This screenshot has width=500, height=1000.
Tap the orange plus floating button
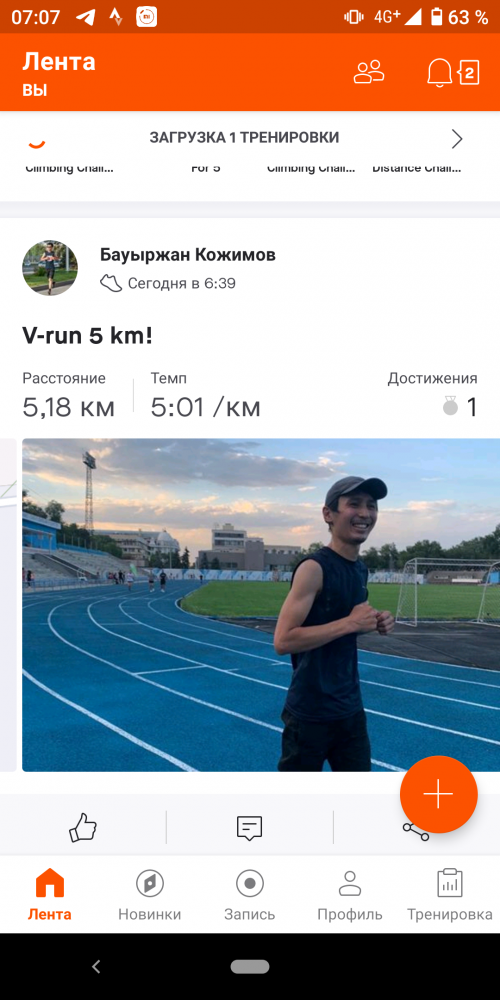(439, 794)
